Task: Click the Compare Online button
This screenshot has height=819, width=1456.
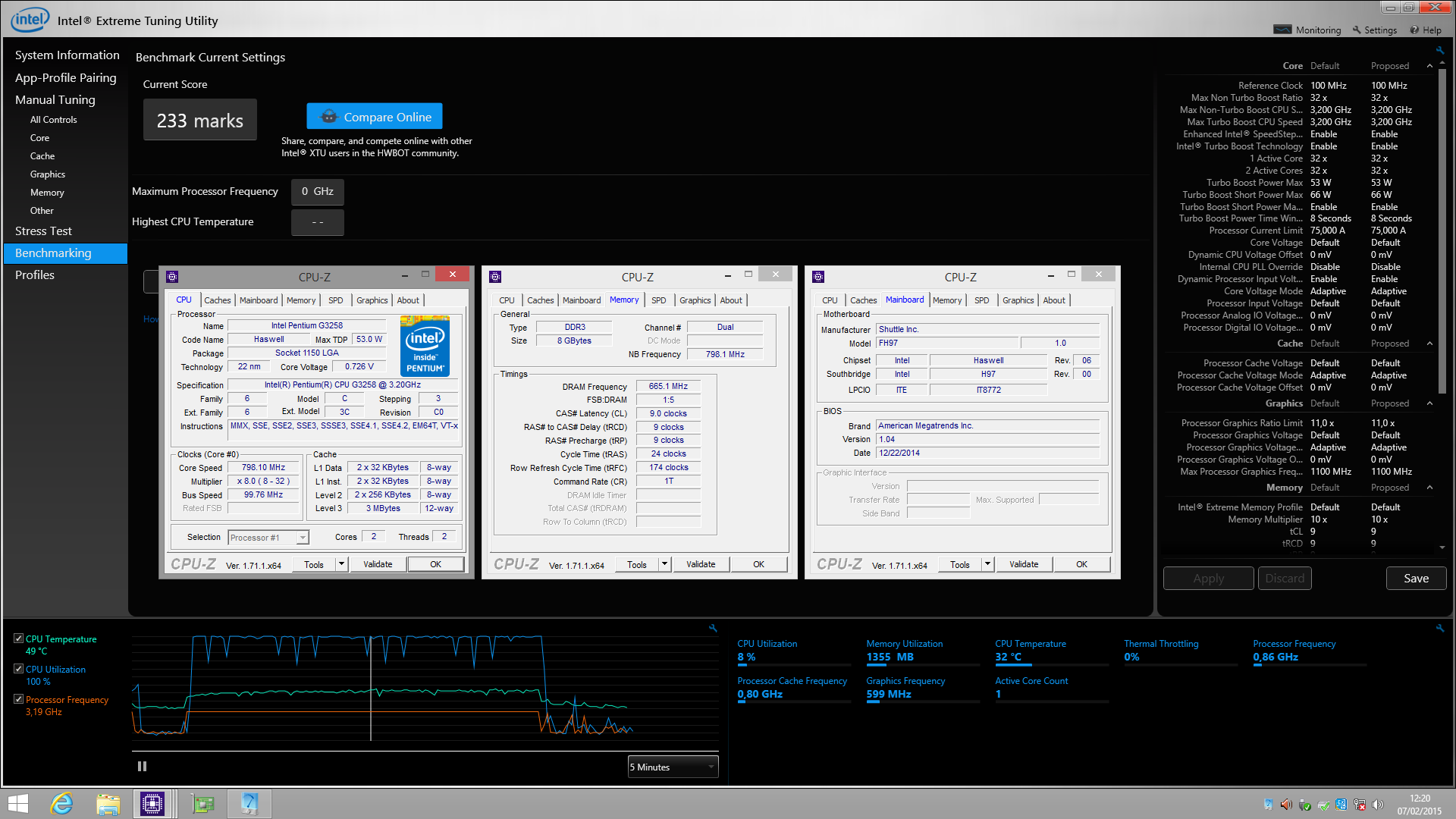Action: 375,116
